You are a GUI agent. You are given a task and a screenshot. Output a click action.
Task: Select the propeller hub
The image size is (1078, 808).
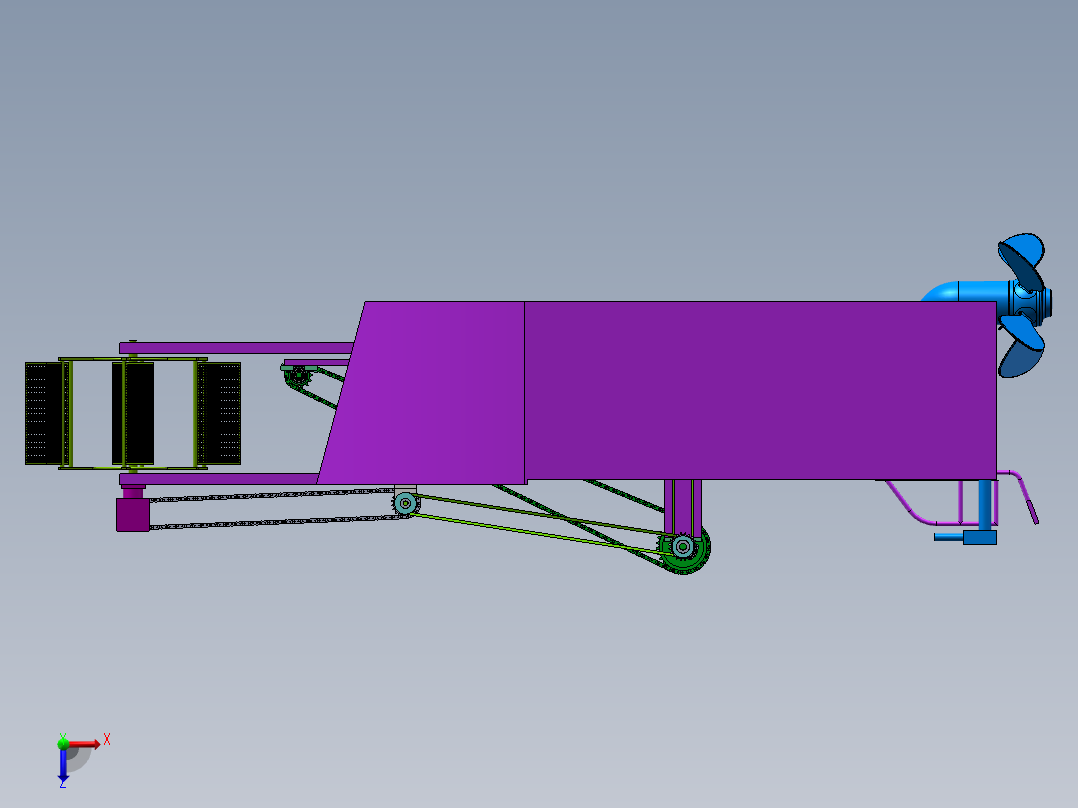(1029, 303)
